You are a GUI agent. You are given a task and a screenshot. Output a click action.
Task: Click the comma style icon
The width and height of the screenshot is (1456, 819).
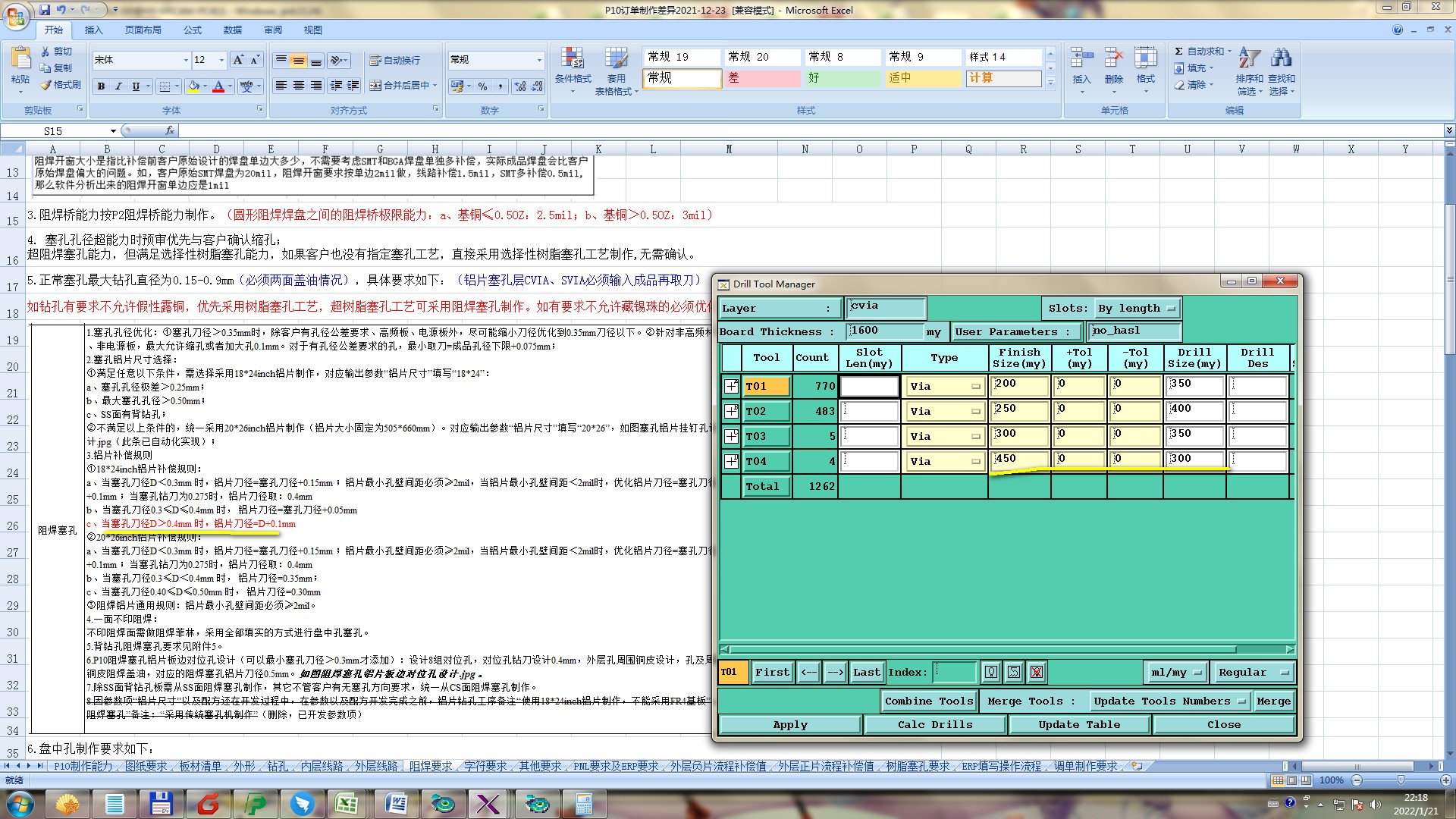(x=500, y=86)
